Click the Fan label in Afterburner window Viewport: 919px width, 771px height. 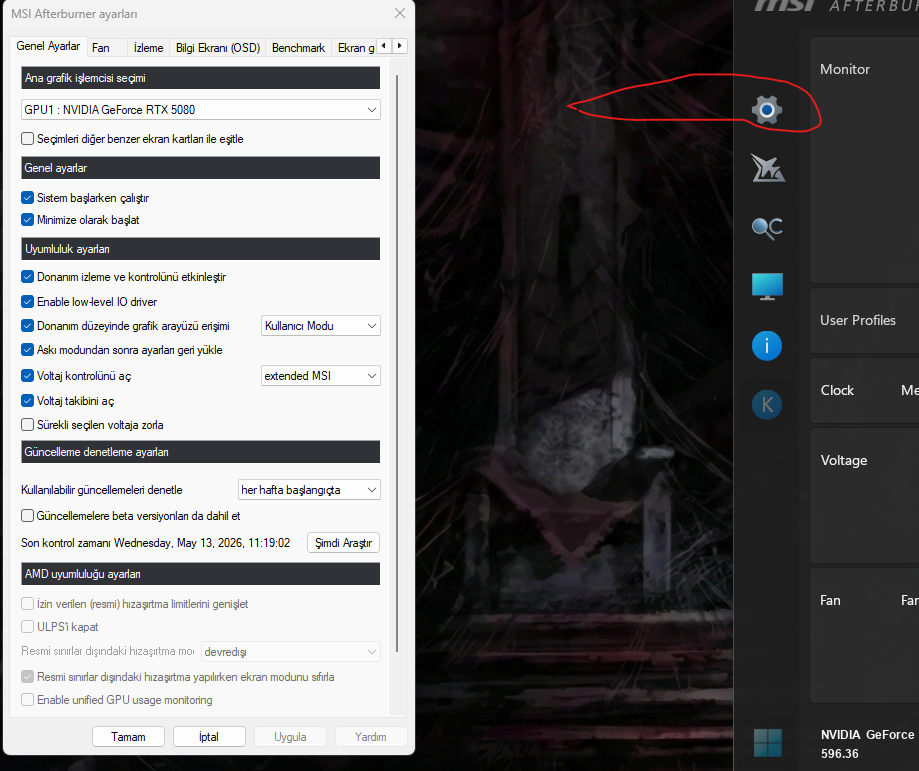pyautogui.click(x=830, y=600)
